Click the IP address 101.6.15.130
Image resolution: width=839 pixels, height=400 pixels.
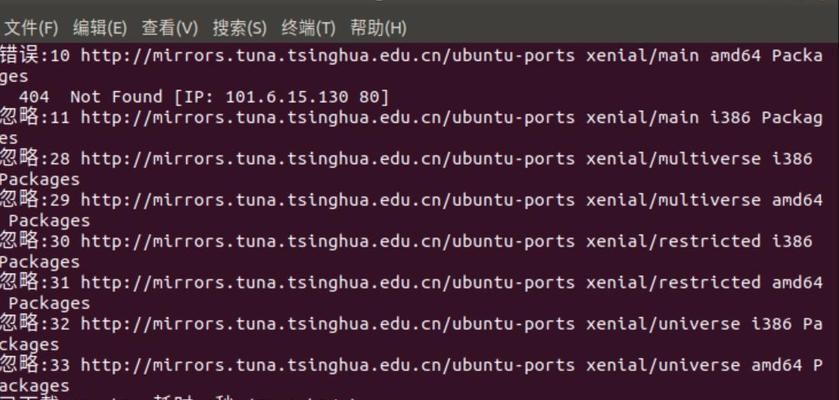coord(286,97)
